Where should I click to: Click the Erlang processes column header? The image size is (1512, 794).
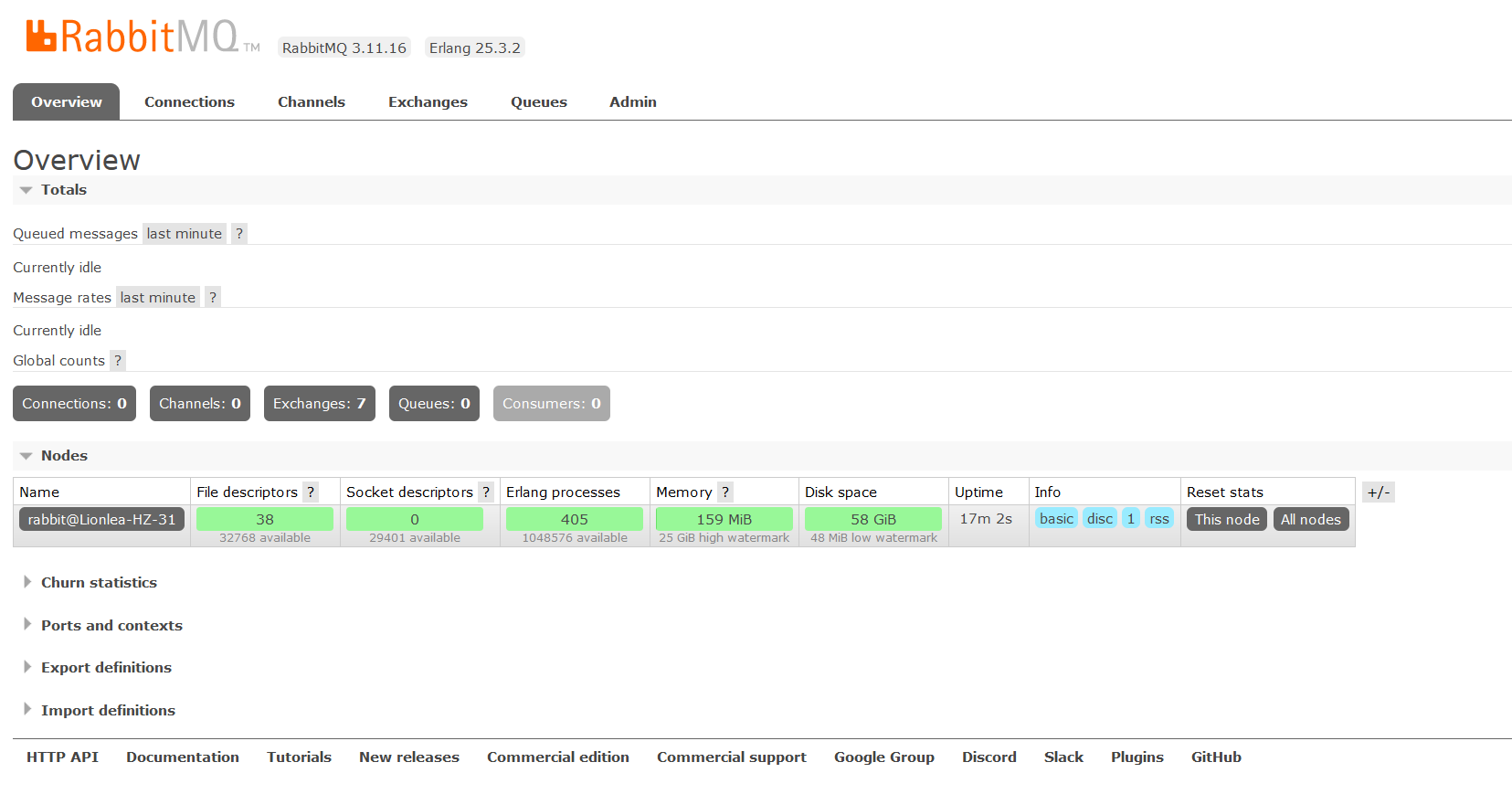coord(563,492)
